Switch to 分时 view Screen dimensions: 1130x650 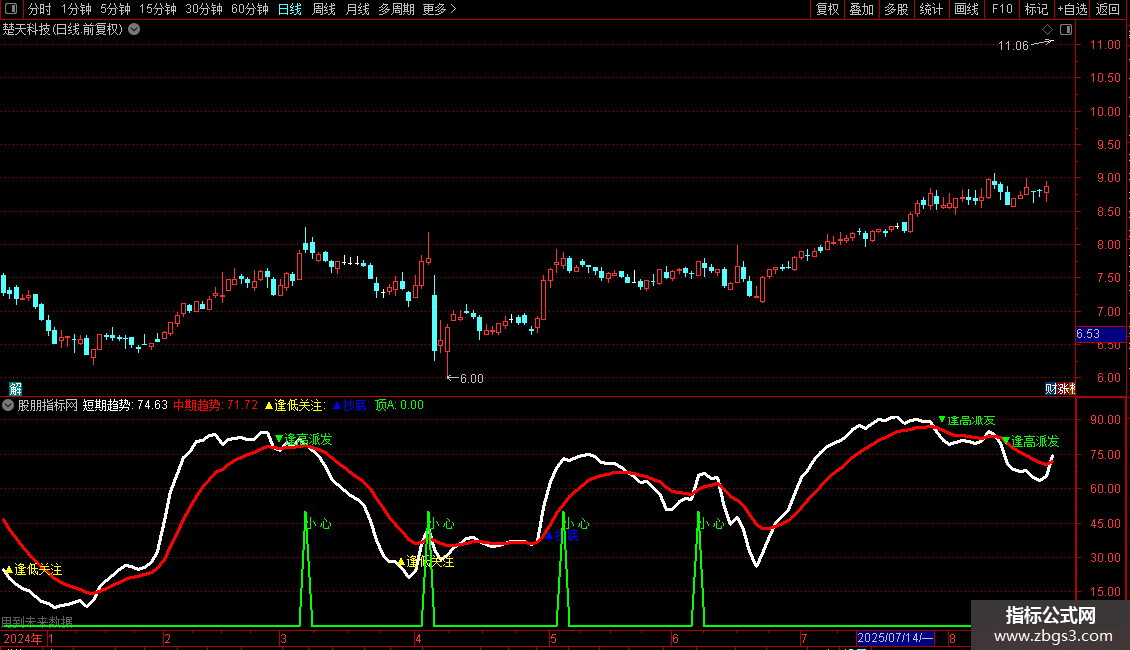pyautogui.click(x=40, y=9)
